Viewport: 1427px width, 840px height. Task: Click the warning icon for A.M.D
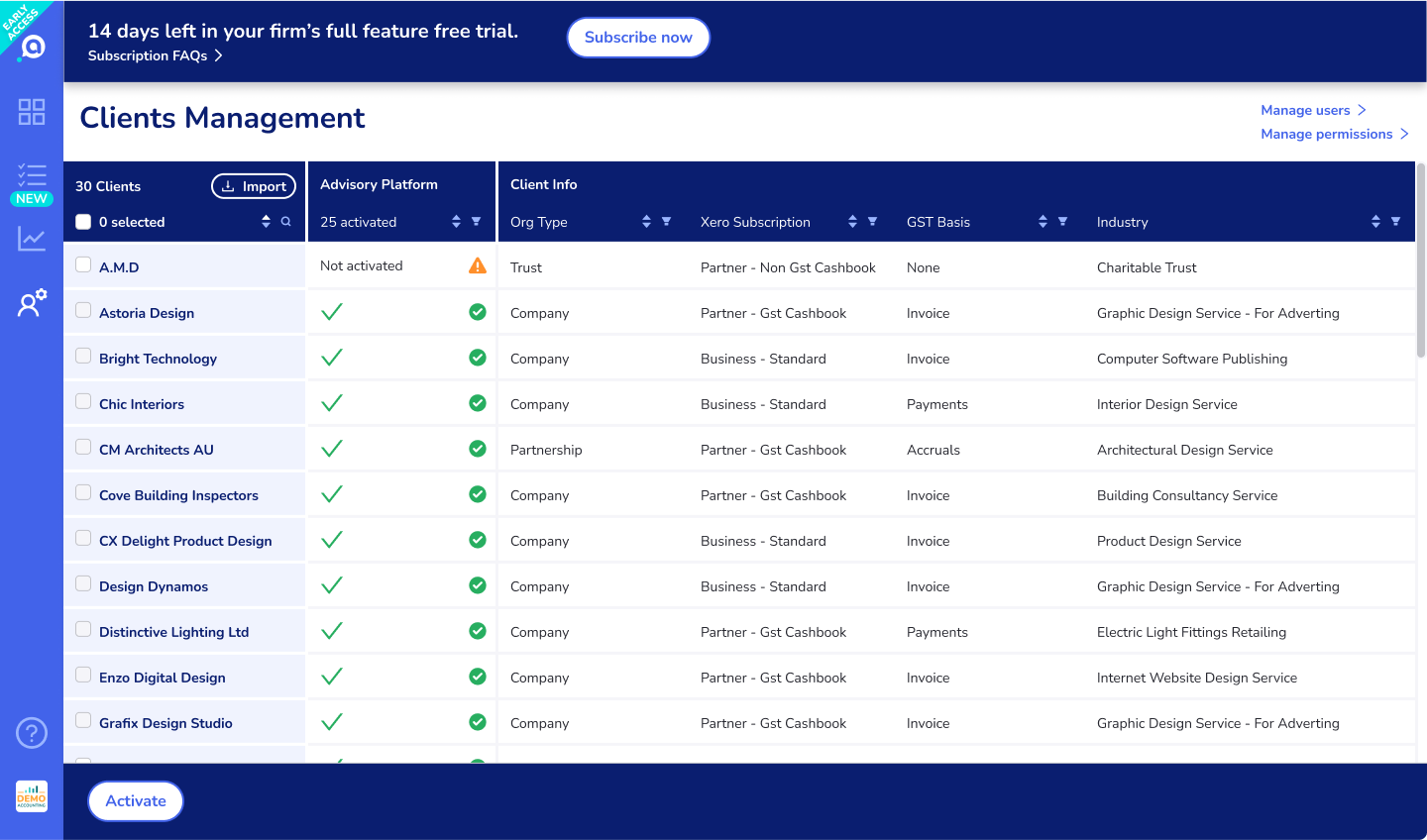[x=478, y=265]
